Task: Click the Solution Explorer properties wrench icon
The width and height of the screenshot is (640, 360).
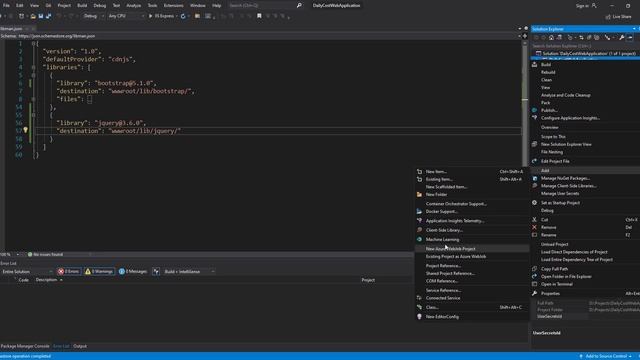Action: (622, 38)
